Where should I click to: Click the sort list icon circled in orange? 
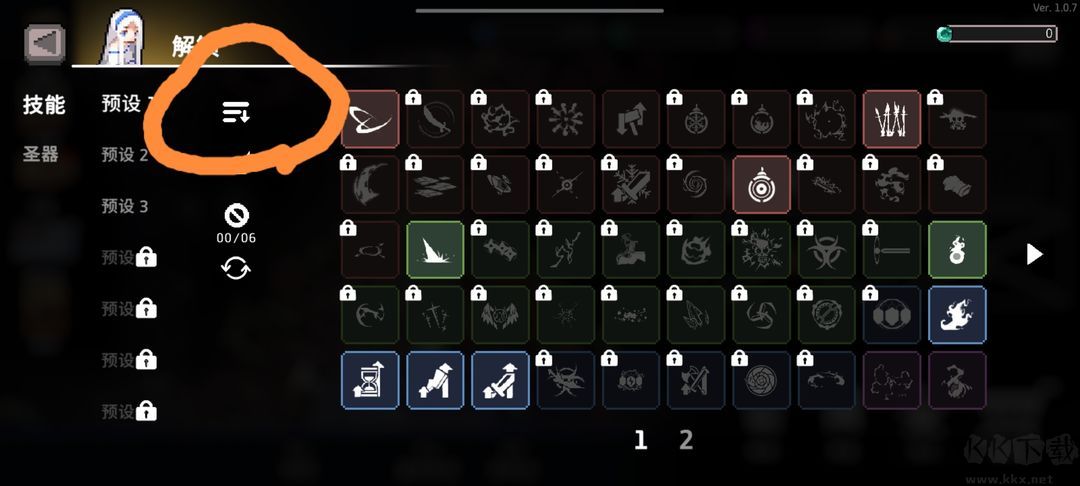coord(236,112)
